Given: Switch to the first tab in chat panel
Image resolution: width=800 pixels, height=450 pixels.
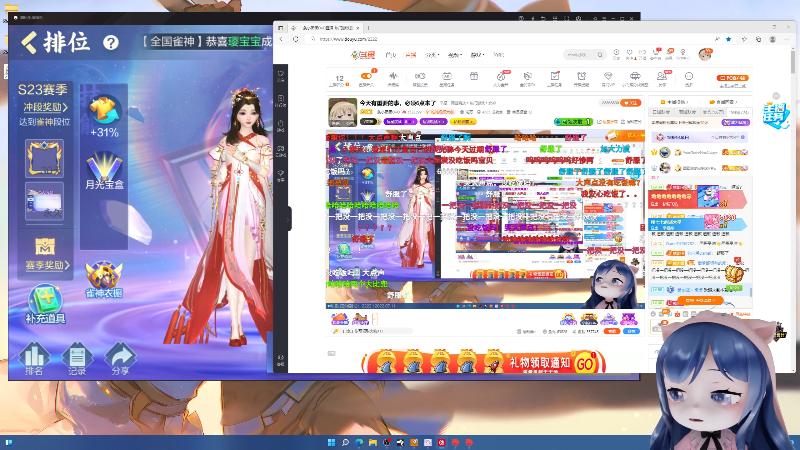Looking at the screenshot, I should pyautogui.click(x=661, y=112).
